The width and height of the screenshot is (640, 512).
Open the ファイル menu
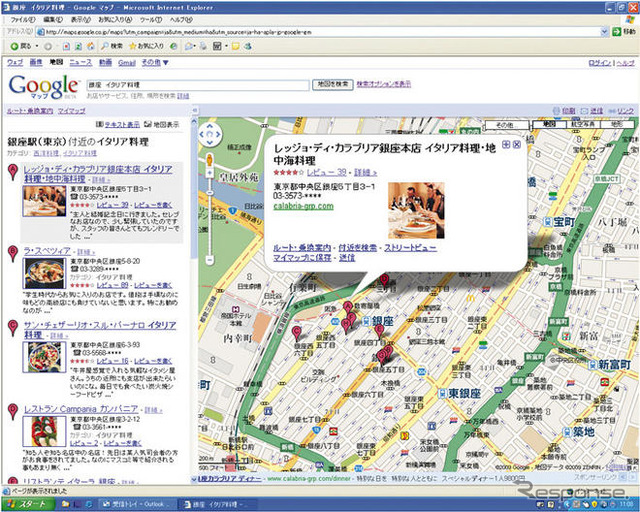[x=23, y=20]
